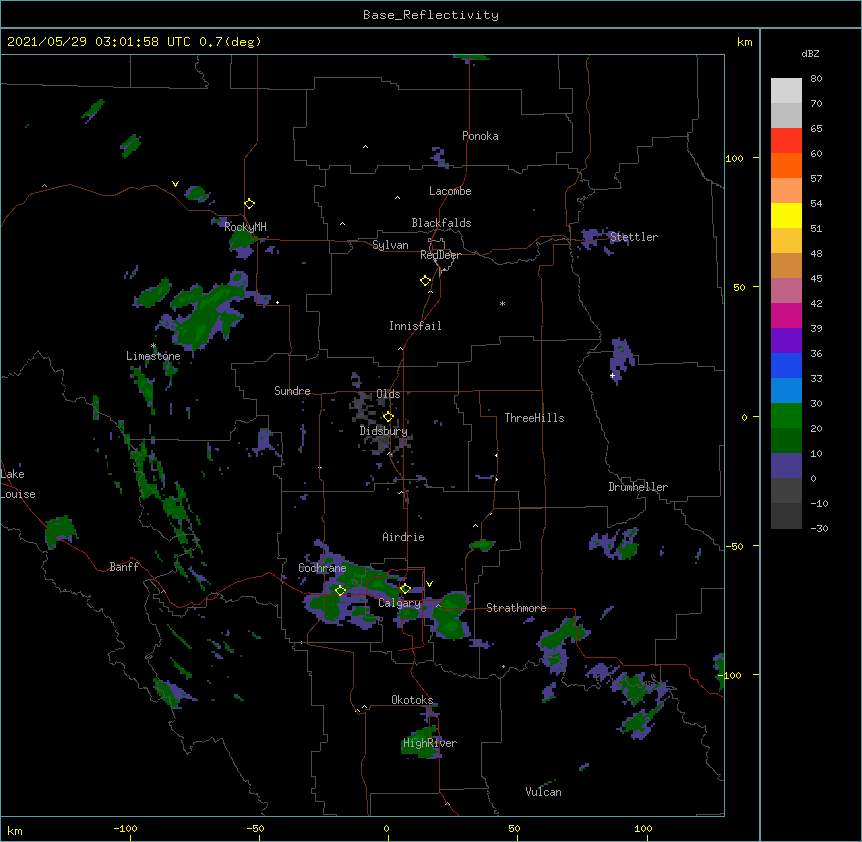Click the yellow V marker northwest of RockyMH
The width and height of the screenshot is (862, 842).
point(175,184)
